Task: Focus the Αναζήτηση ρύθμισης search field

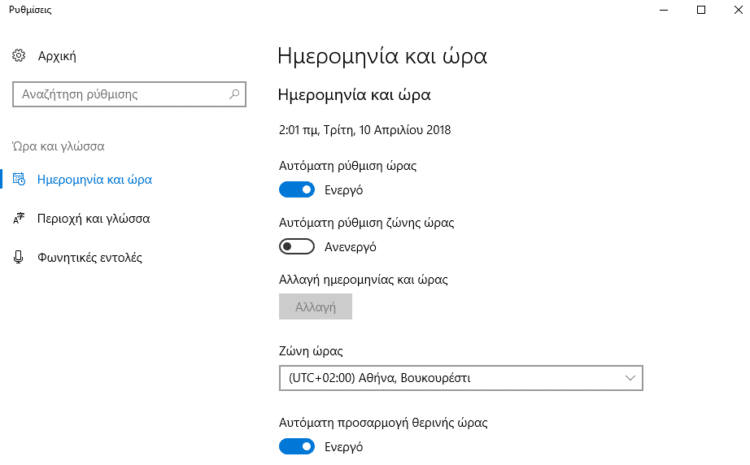Action: (129, 94)
